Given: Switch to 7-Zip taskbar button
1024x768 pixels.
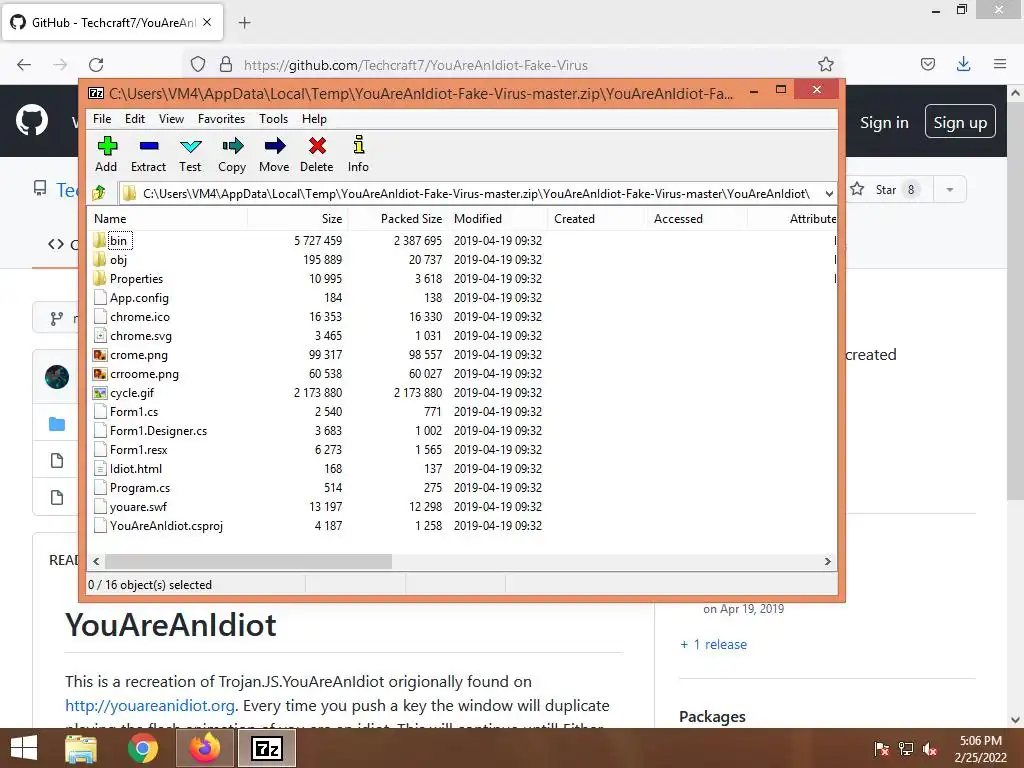Looking at the screenshot, I should coord(266,748).
